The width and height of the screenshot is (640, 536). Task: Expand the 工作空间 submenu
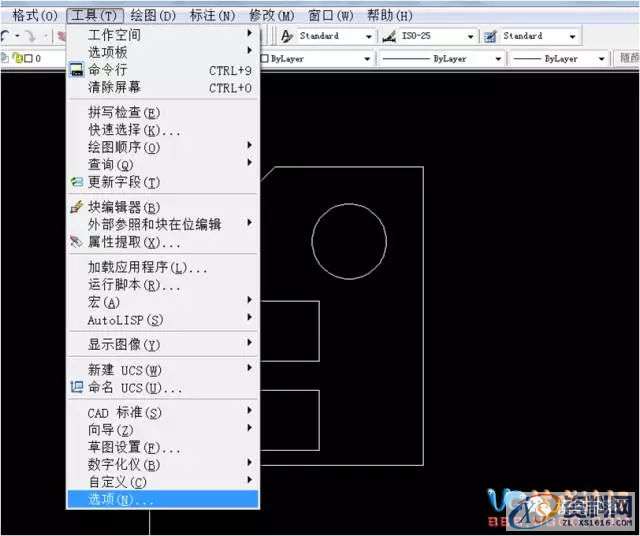162,35
